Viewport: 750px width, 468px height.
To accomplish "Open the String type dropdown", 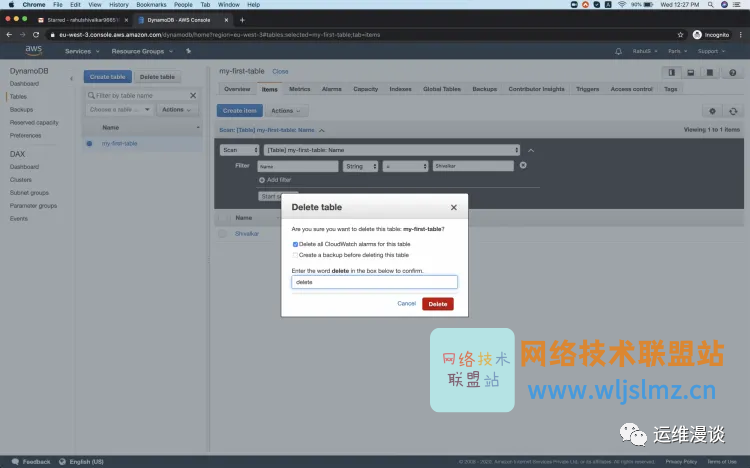I will 360,166.
